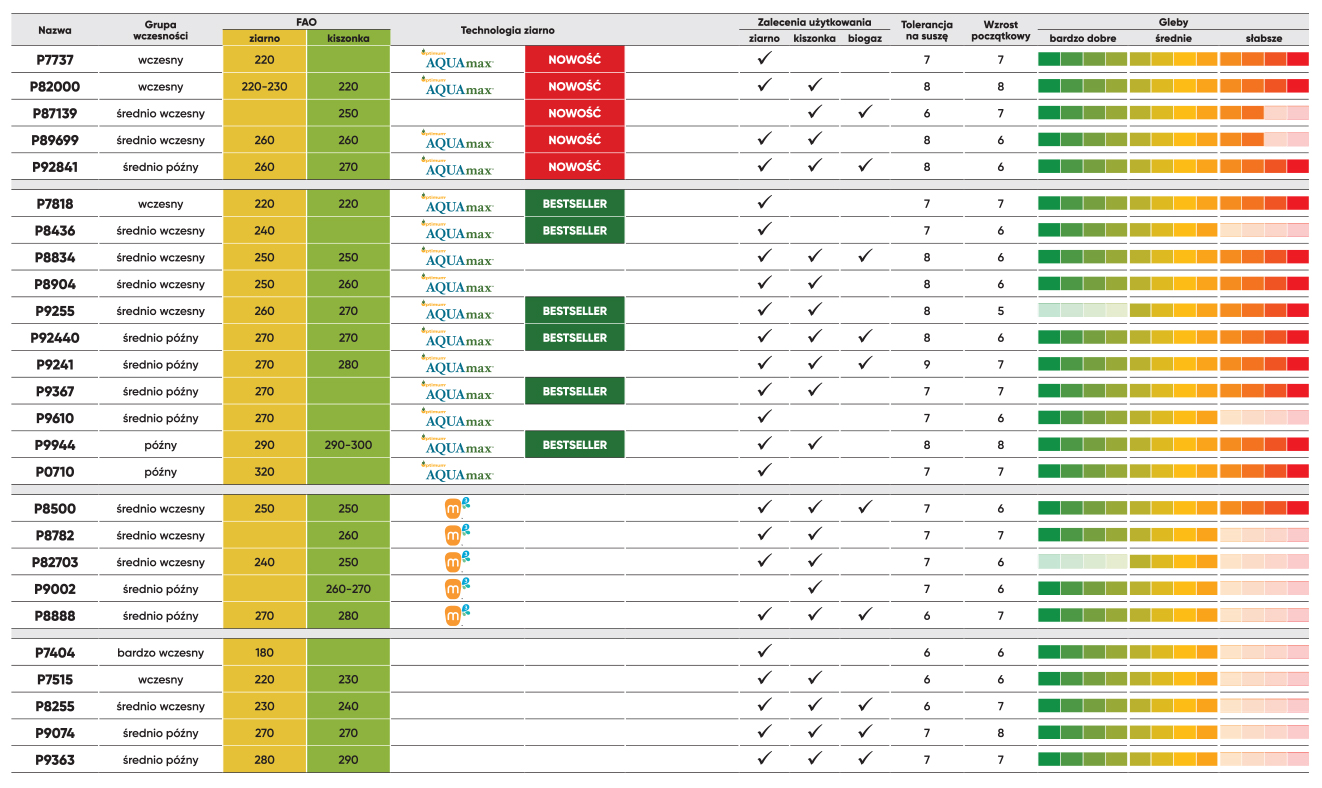The width and height of the screenshot is (1322, 788).
Task: Click the Tolerancja na suszę header
Action: tap(926, 31)
